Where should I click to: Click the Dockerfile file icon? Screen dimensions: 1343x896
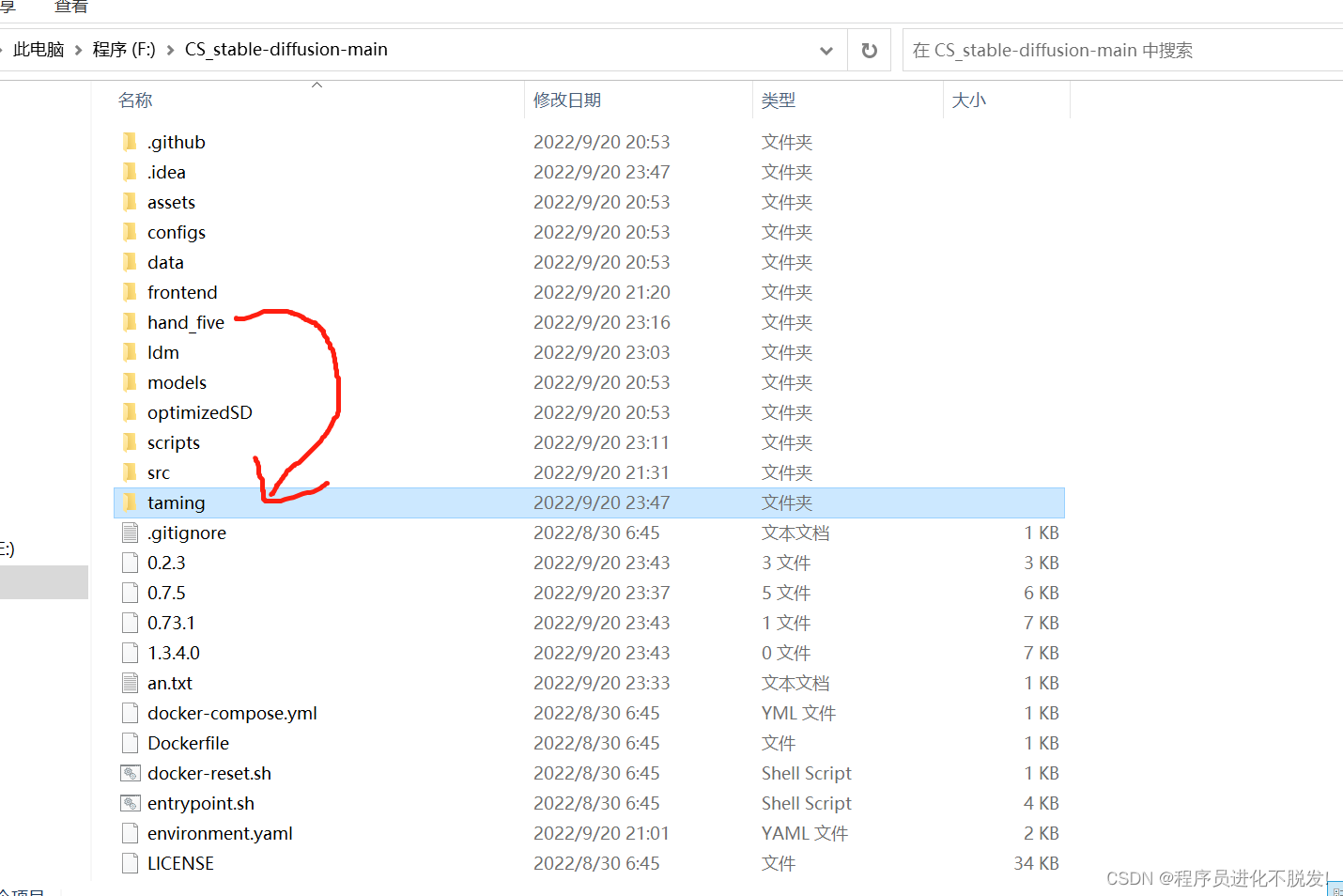pos(130,743)
